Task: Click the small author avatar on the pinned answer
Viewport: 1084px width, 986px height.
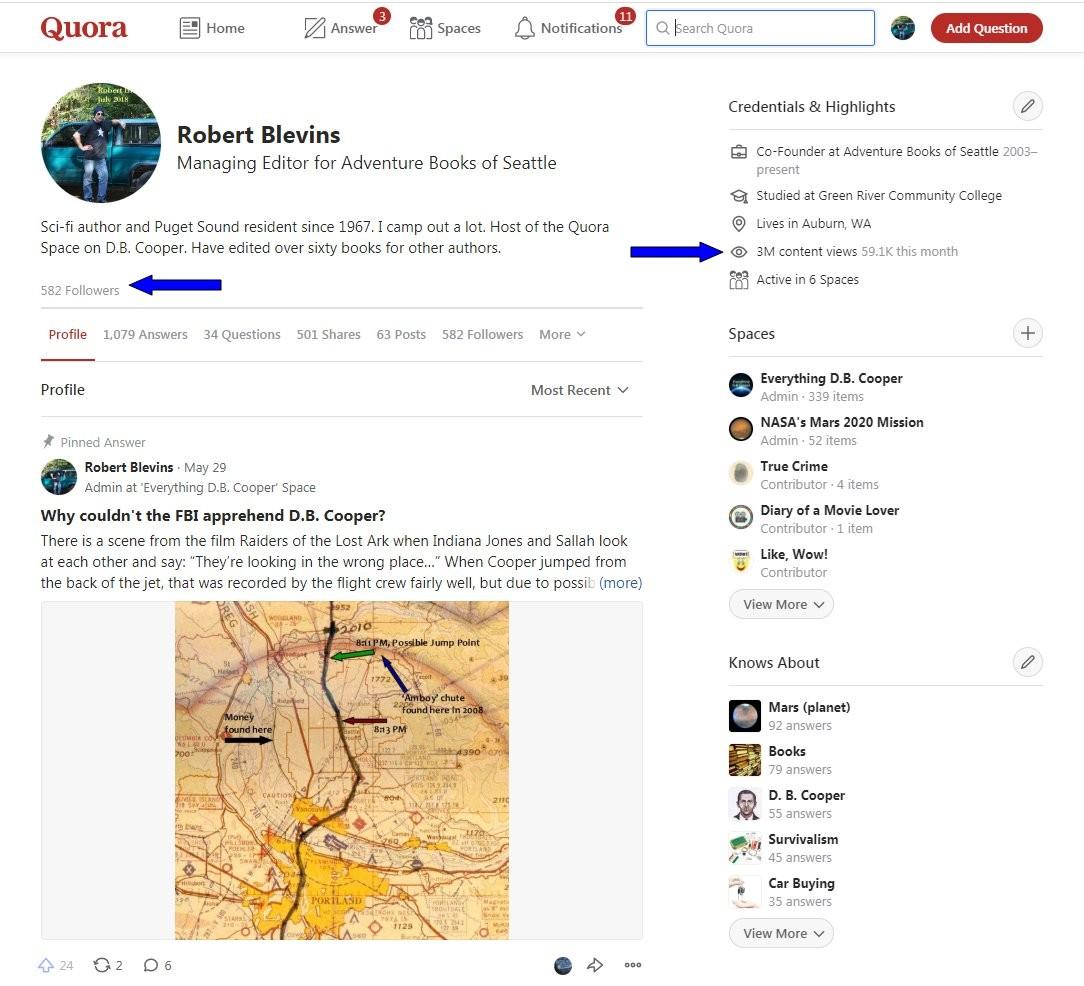Action: tap(59, 477)
